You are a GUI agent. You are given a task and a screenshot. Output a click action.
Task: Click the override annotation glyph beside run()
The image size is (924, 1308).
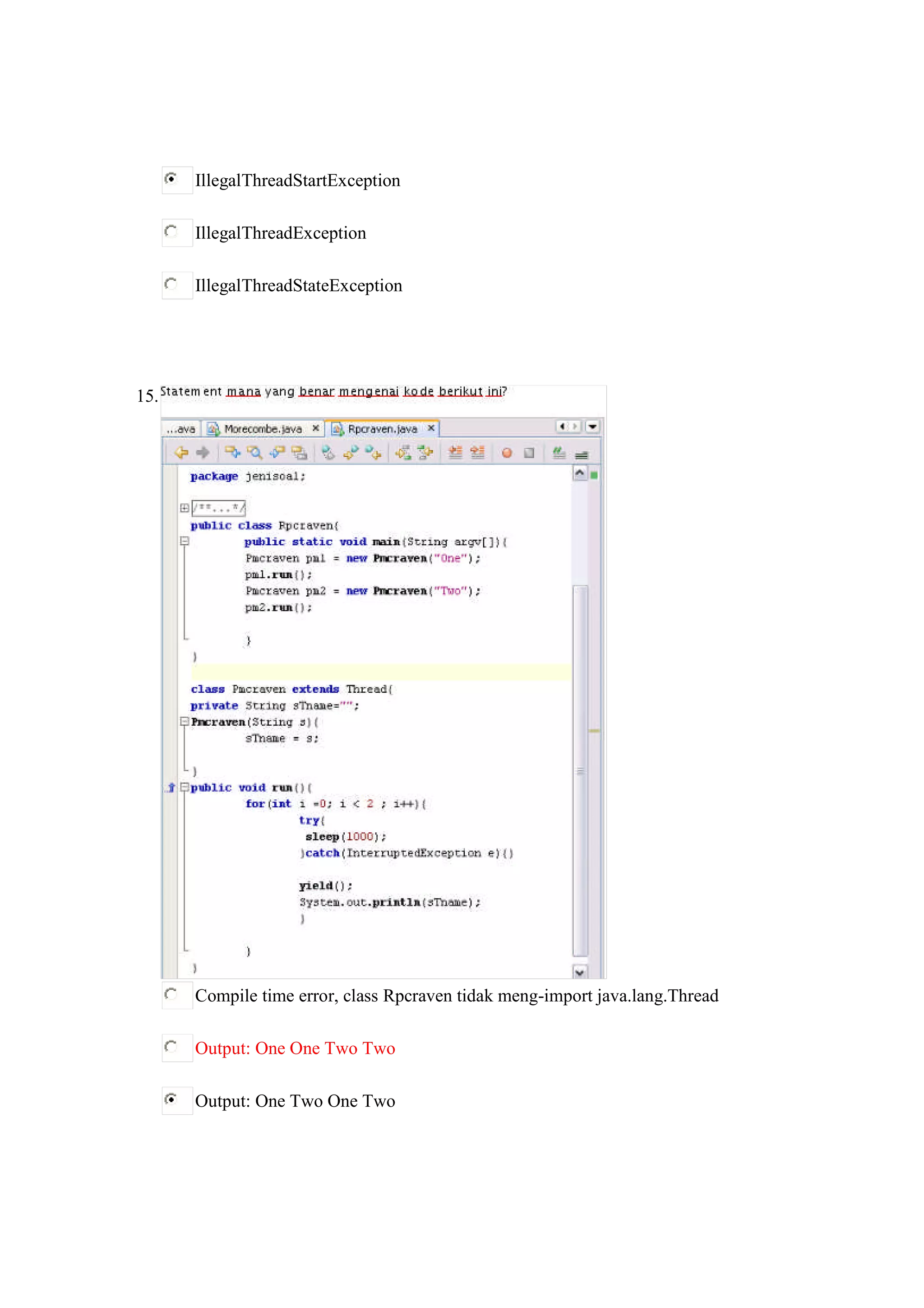171,787
